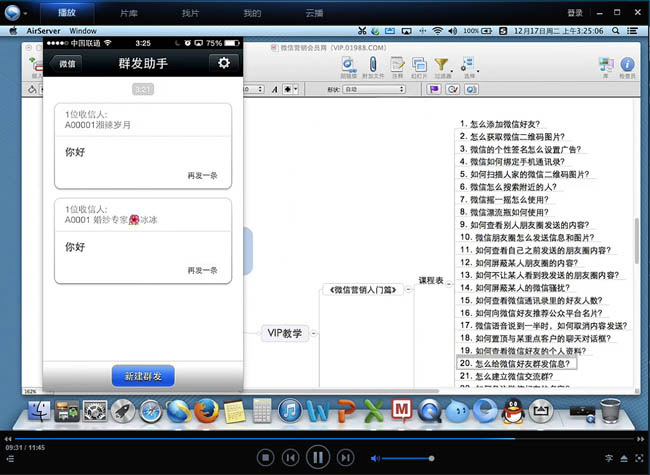
Task: Click the Safari compass Dock icon
Action: (x=151, y=410)
